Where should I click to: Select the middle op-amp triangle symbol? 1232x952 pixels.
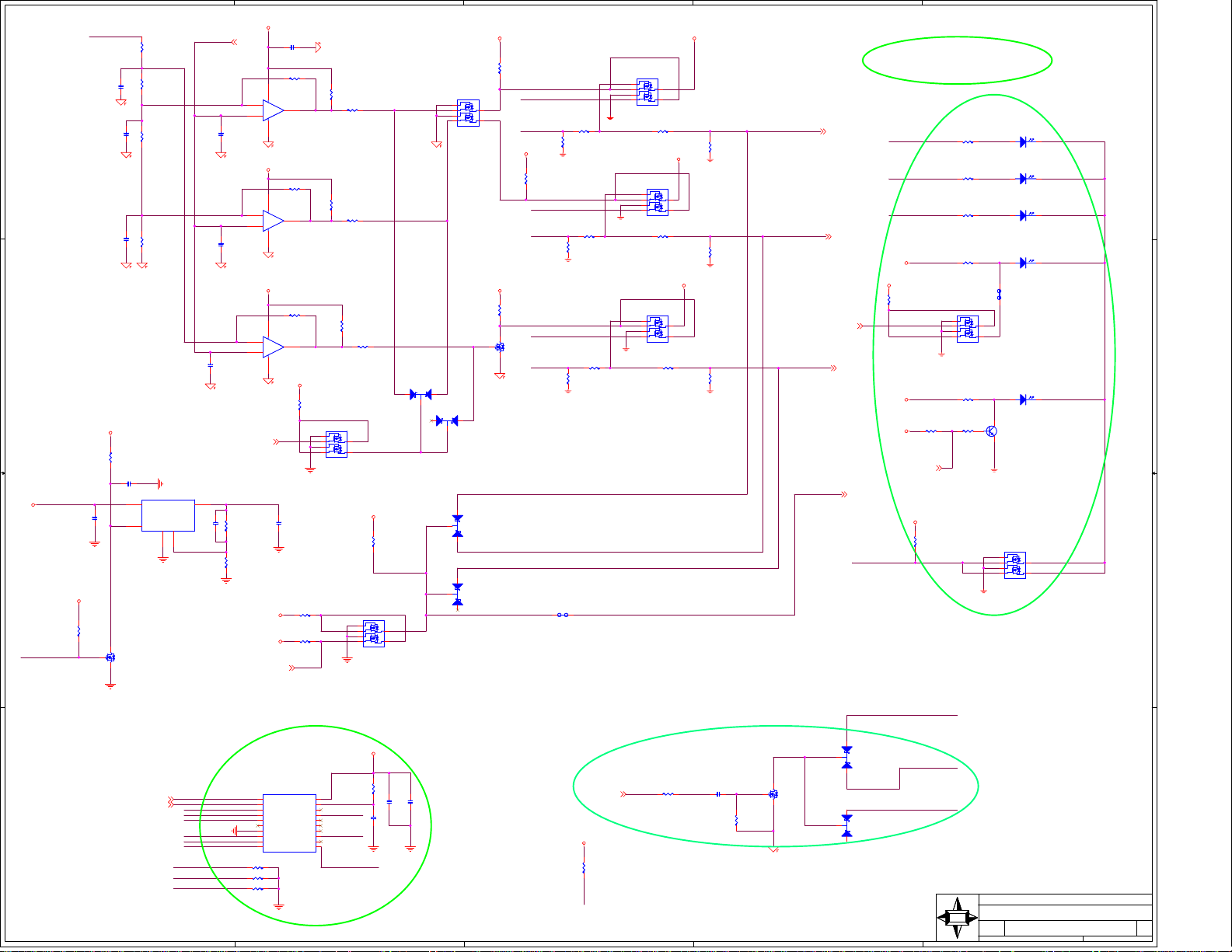273,221
